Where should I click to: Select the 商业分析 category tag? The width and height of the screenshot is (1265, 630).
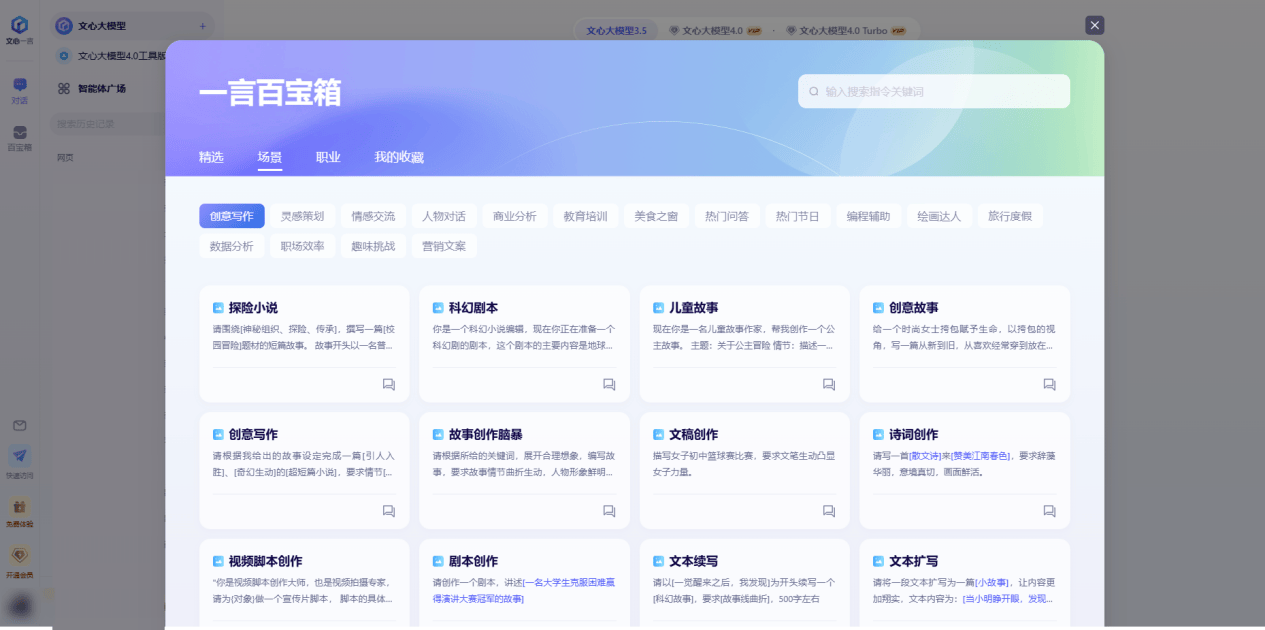(x=515, y=216)
